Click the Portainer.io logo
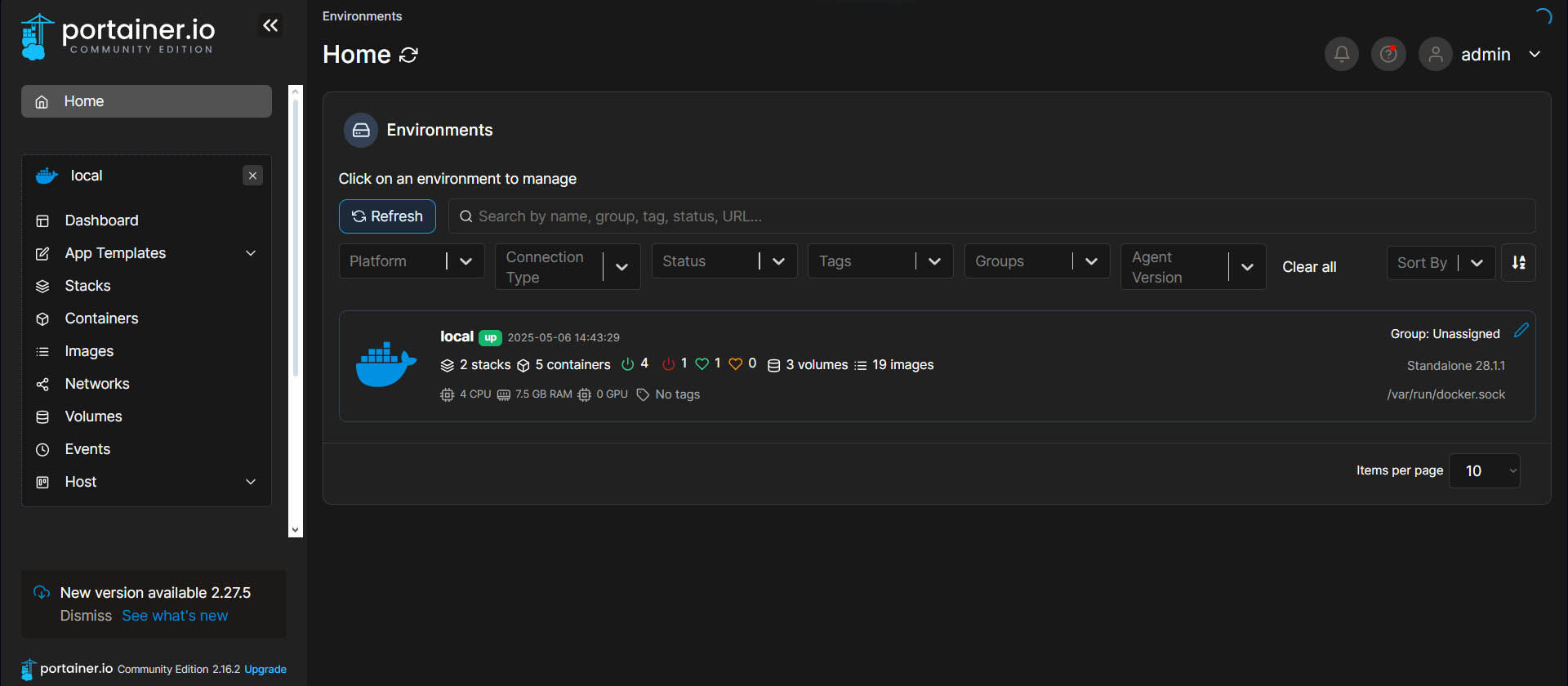Viewport: 1568px width, 686px height. (118, 37)
